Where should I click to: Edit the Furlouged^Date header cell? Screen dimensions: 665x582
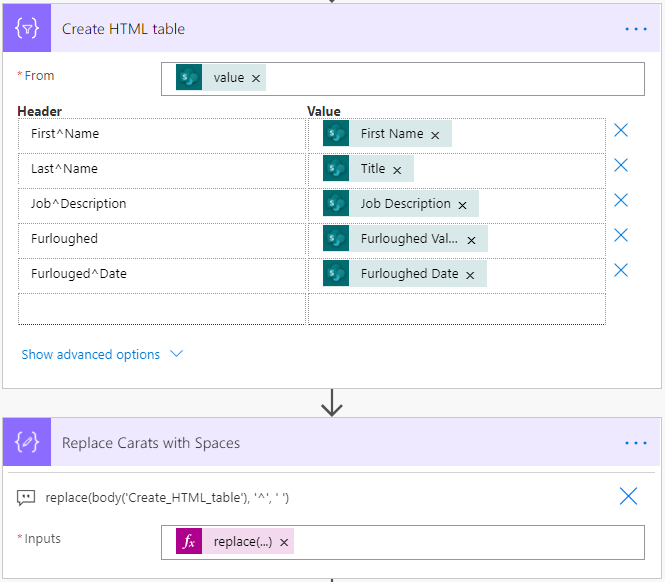pyautogui.click(x=162, y=274)
